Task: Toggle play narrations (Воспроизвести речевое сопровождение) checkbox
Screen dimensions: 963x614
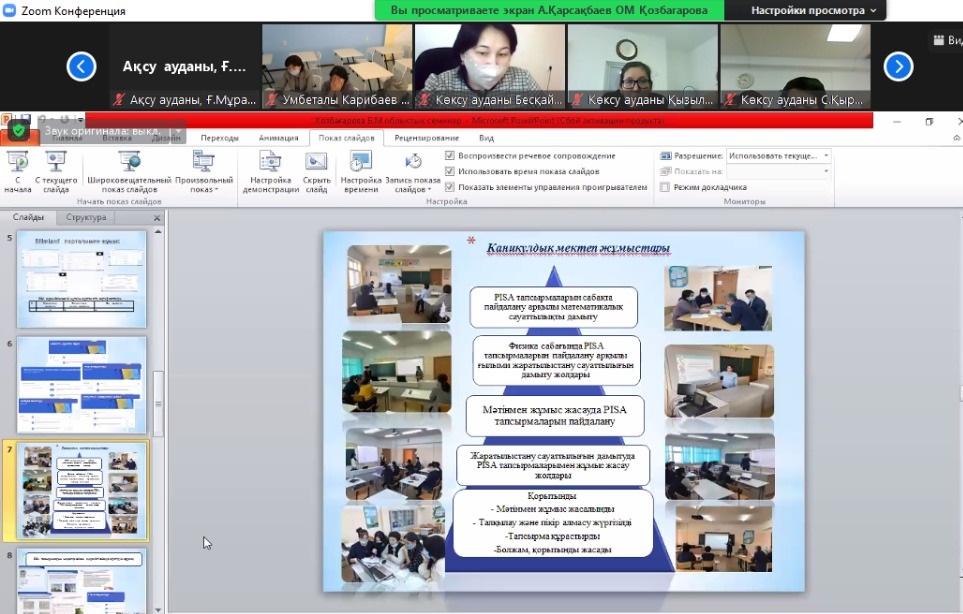Action: pyautogui.click(x=450, y=156)
